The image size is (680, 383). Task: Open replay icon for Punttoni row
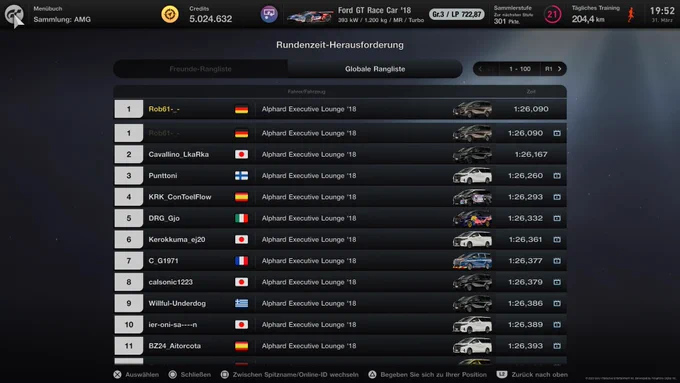click(557, 176)
